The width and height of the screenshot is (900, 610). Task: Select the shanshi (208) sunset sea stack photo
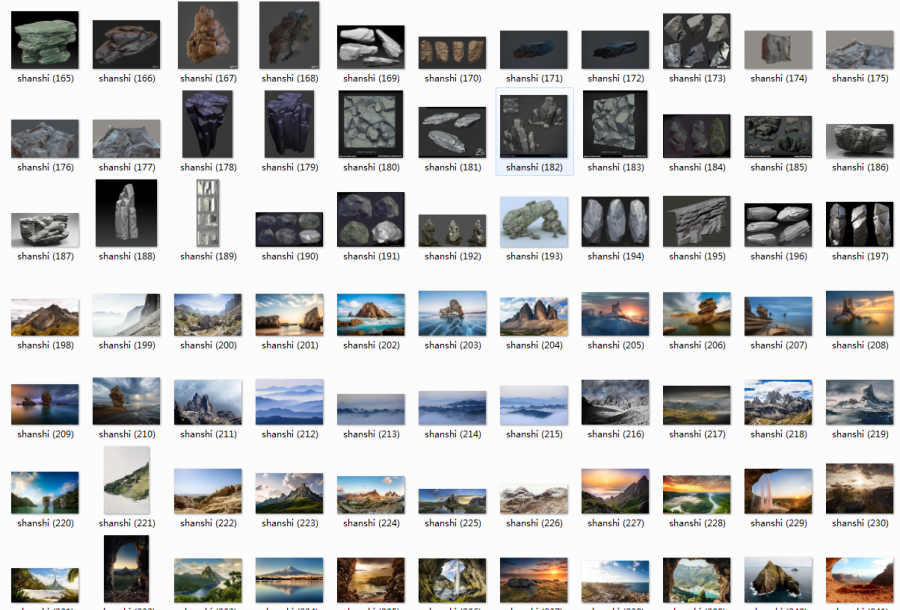tap(860, 313)
